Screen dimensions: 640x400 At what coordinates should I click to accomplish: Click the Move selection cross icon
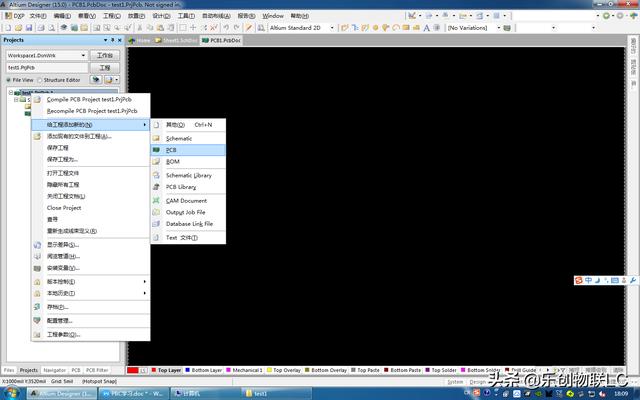pos(193,28)
